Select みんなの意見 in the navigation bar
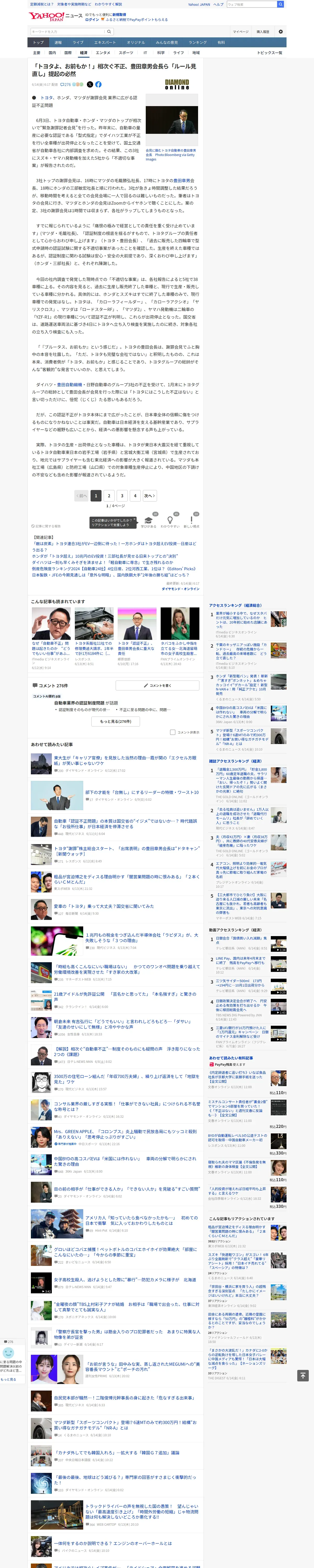The height and width of the screenshot is (1568, 314). click(x=167, y=43)
